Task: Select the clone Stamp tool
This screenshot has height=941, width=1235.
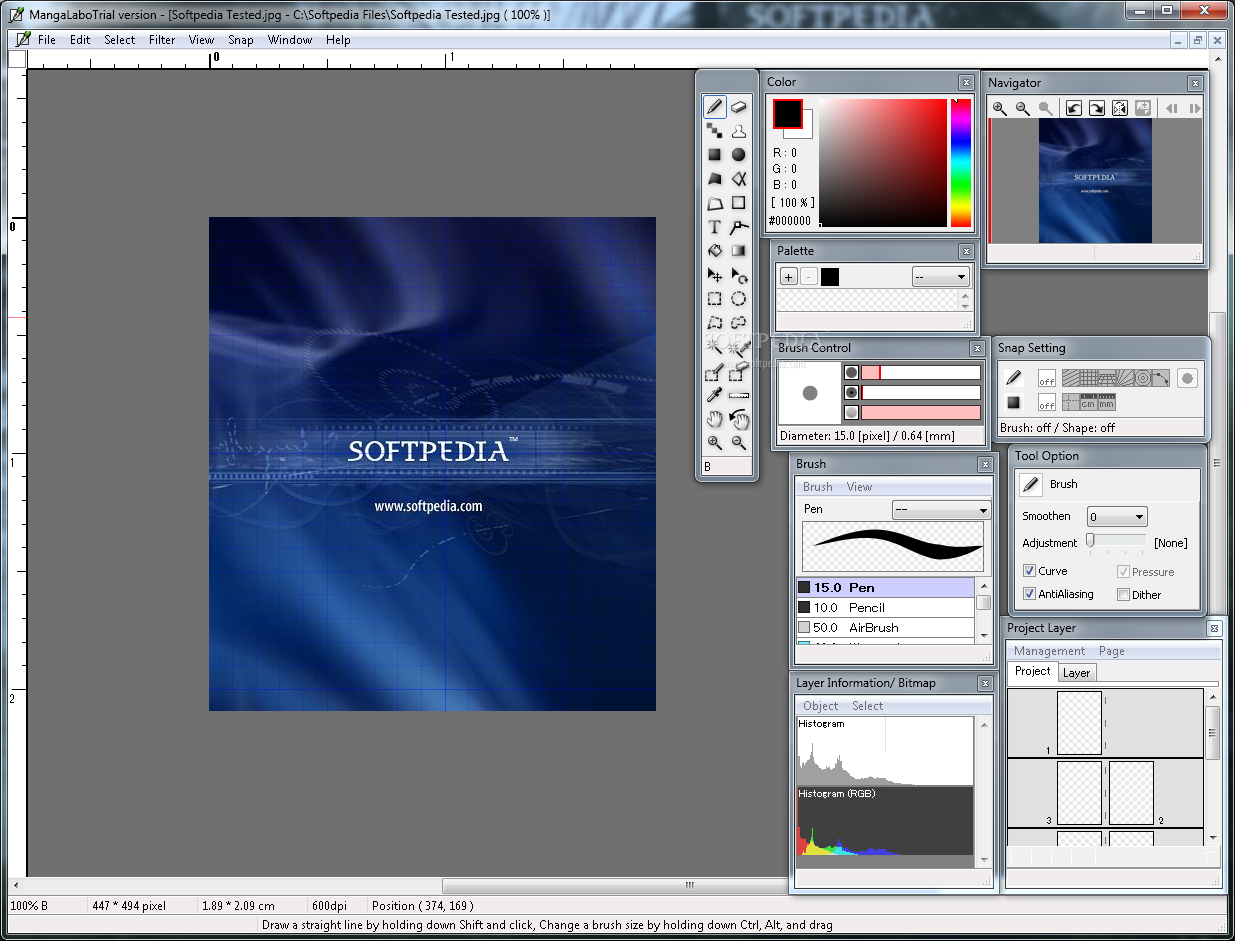Action: click(739, 130)
